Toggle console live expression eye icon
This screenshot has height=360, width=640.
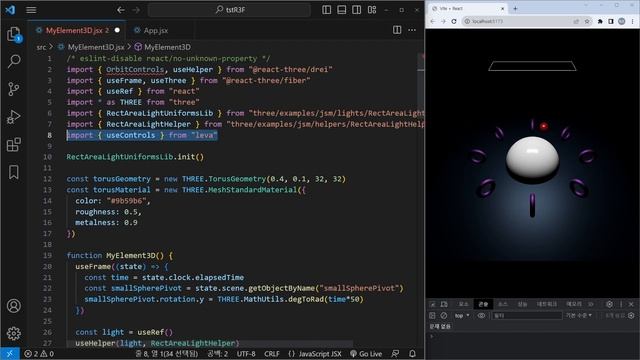click(x=481, y=316)
